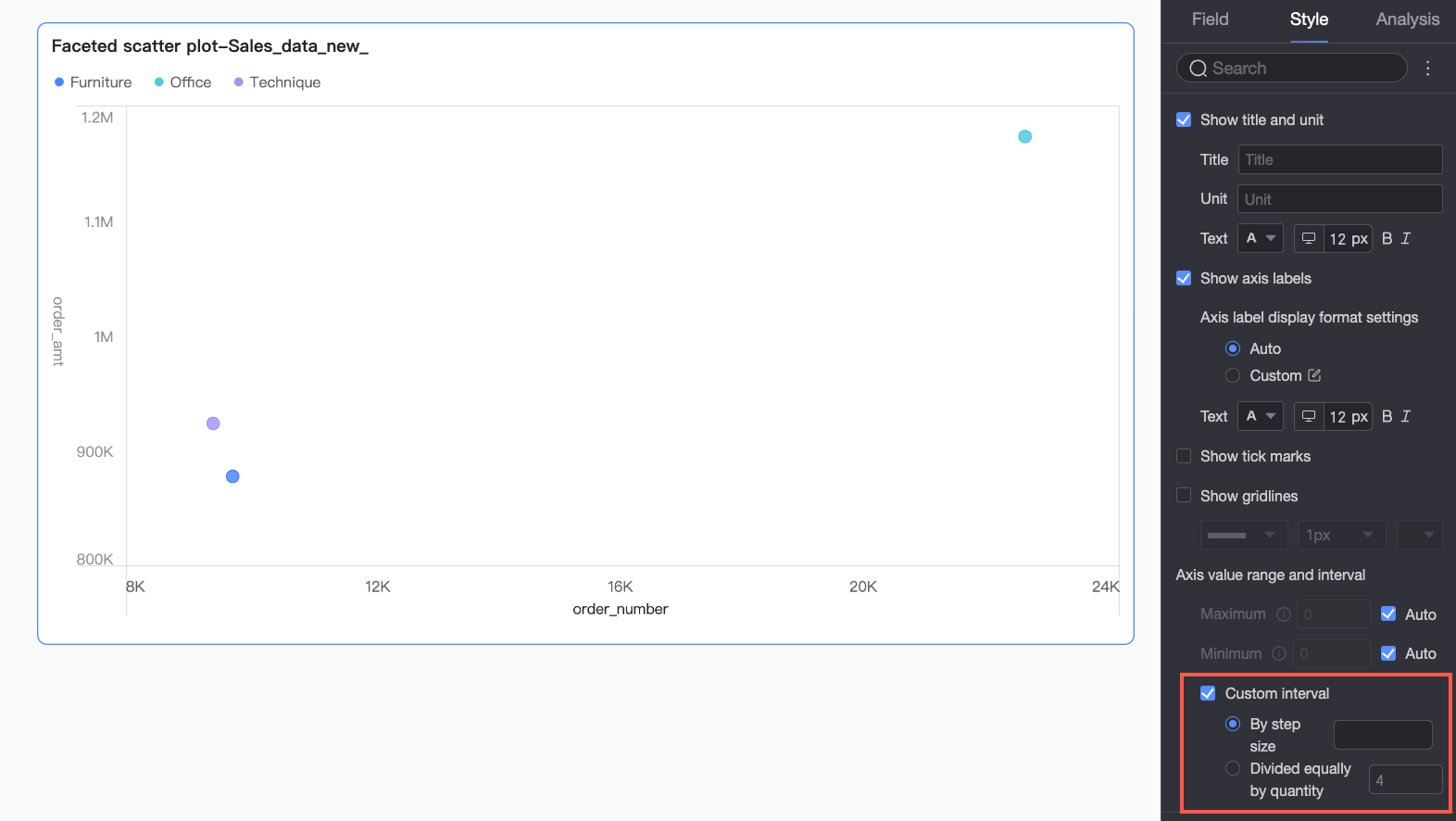Click the Search input field
The image size is (1456, 821).
pos(1292,68)
